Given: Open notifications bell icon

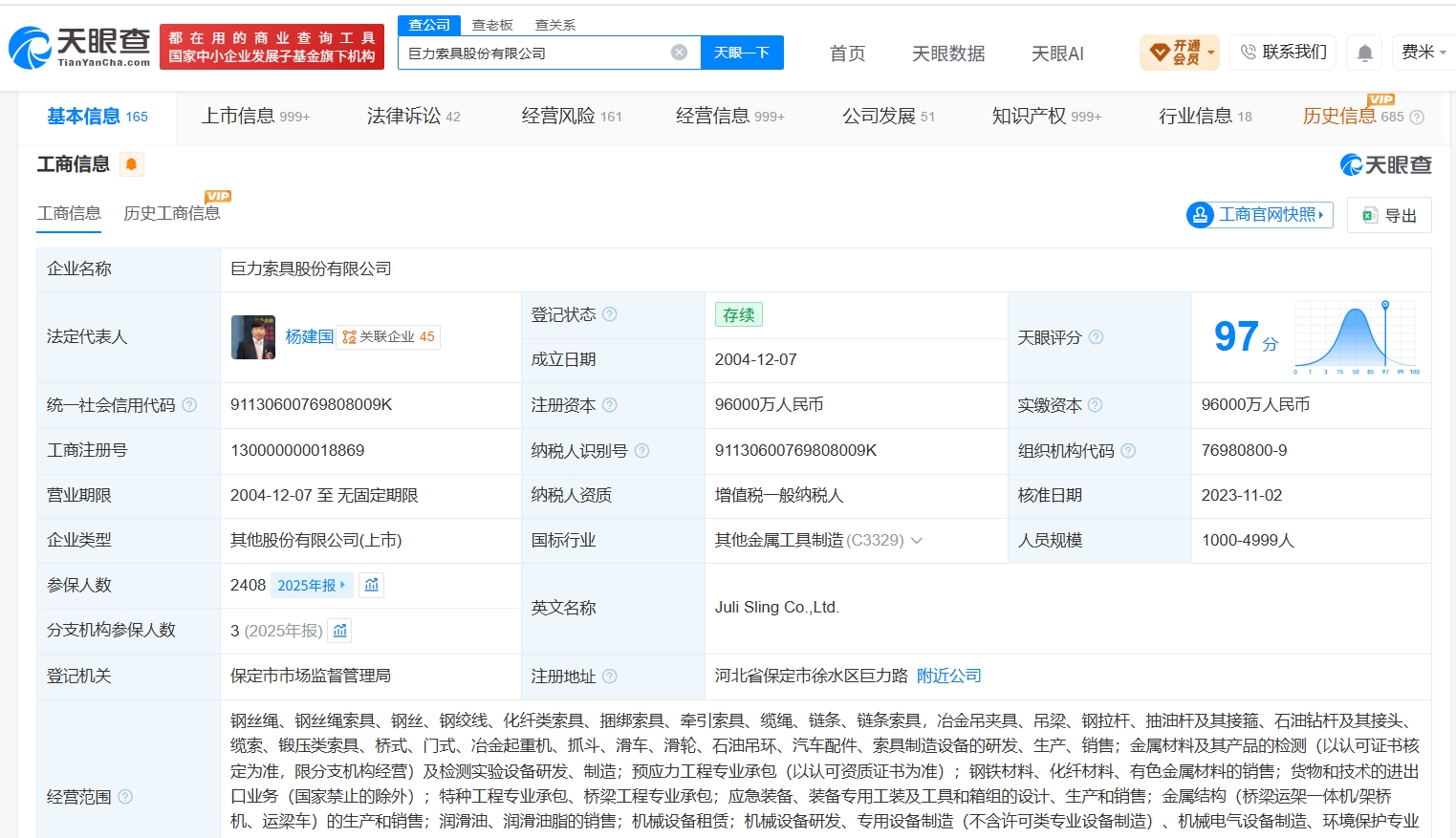Looking at the screenshot, I should (1365, 53).
